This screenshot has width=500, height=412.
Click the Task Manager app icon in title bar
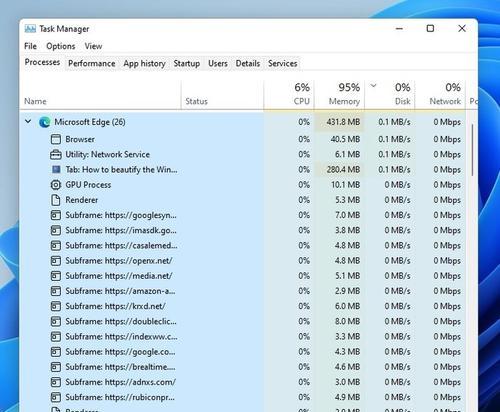tap(30, 29)
